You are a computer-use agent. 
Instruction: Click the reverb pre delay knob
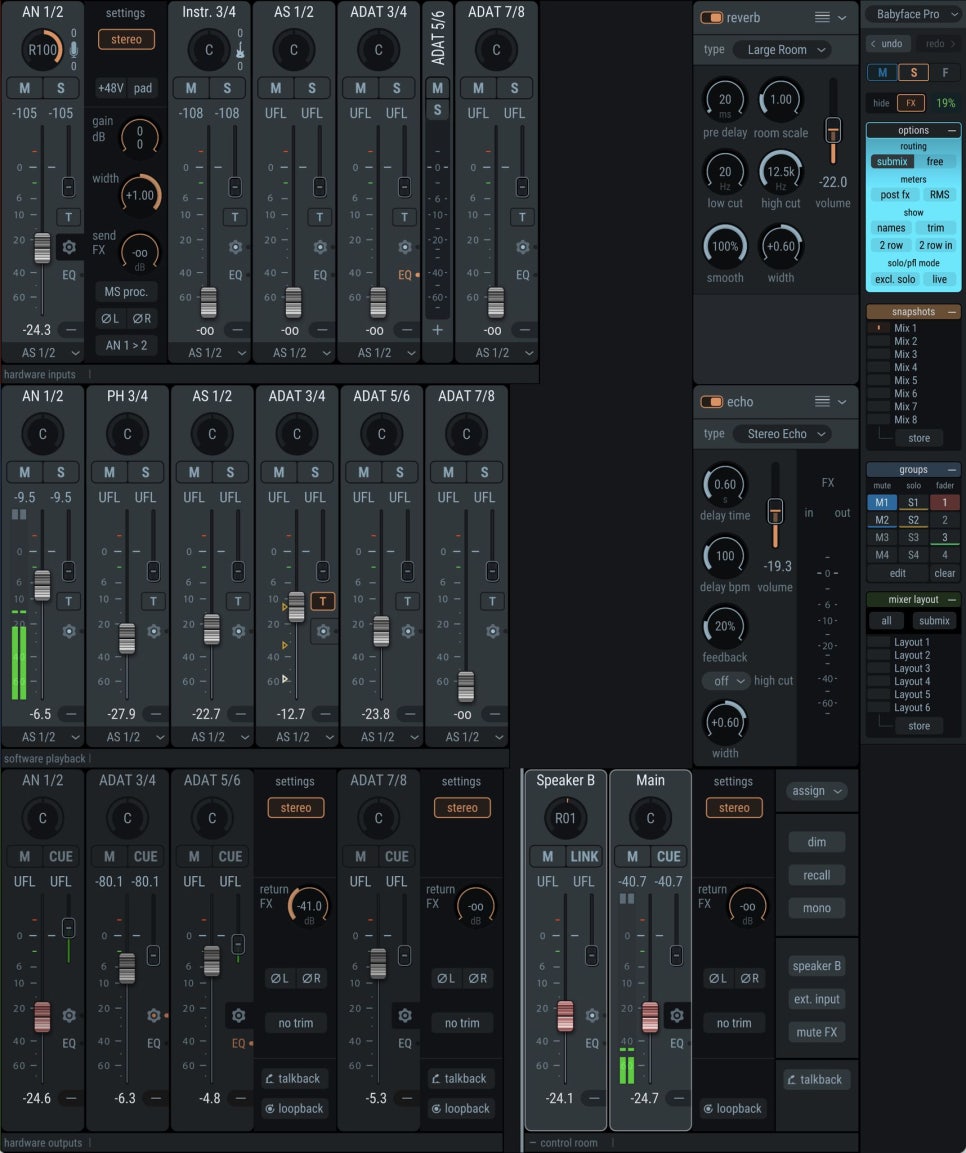725,100
